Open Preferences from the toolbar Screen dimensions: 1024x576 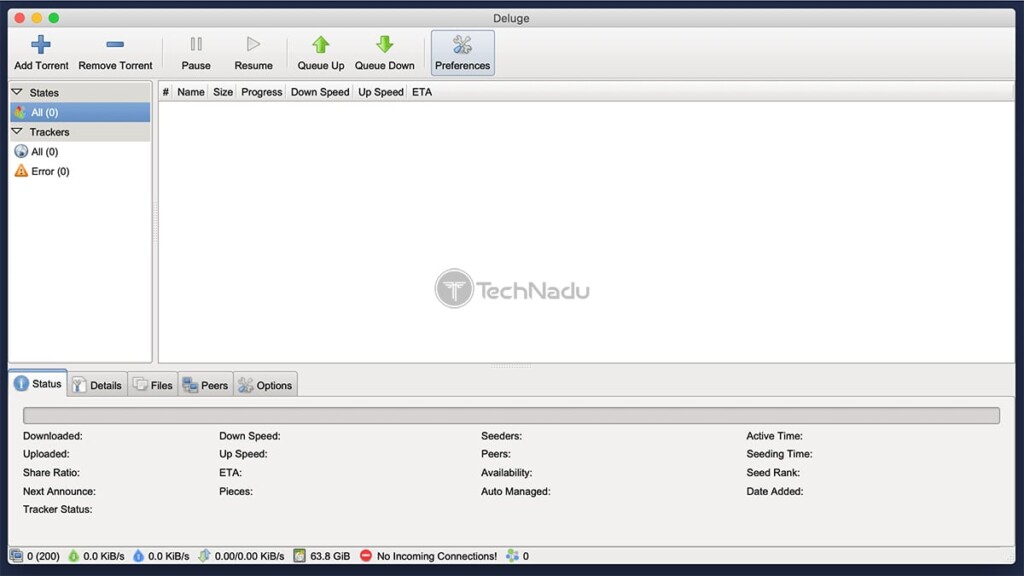click(462, 53)
